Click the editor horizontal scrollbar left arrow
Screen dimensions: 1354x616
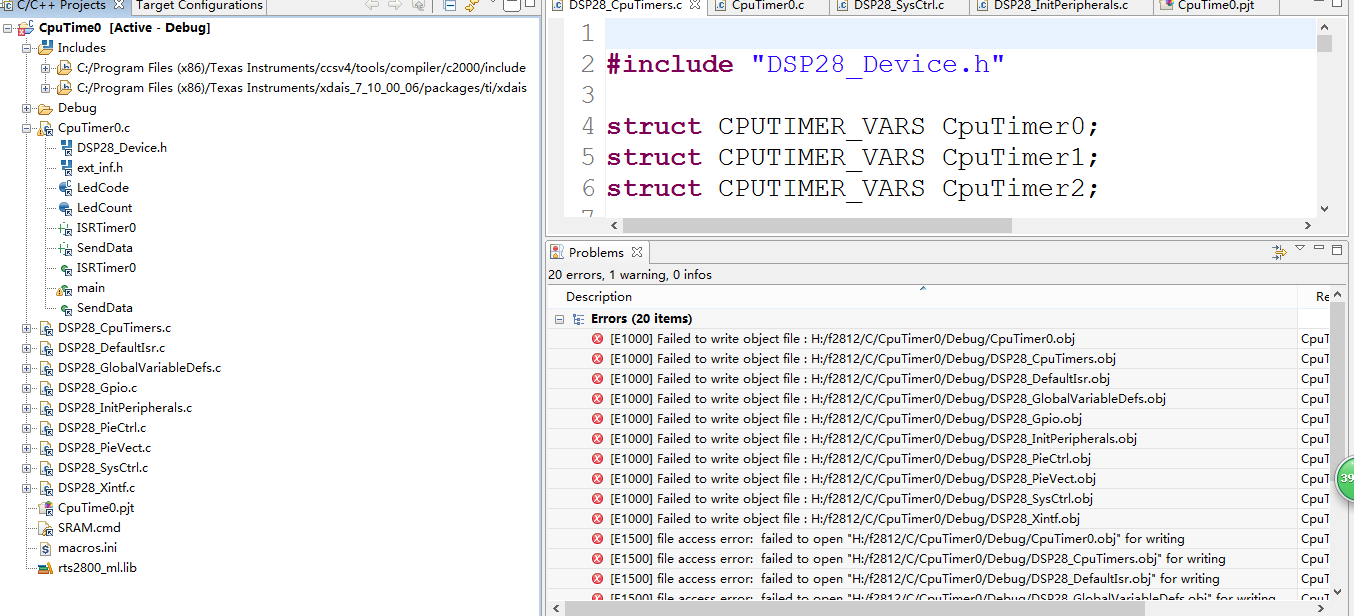click(x=613, y=224)
